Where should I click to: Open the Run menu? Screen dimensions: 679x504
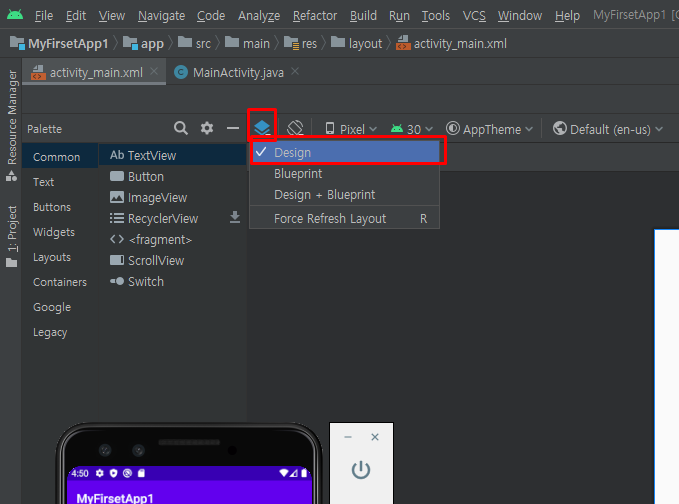(x=399, y=16)
